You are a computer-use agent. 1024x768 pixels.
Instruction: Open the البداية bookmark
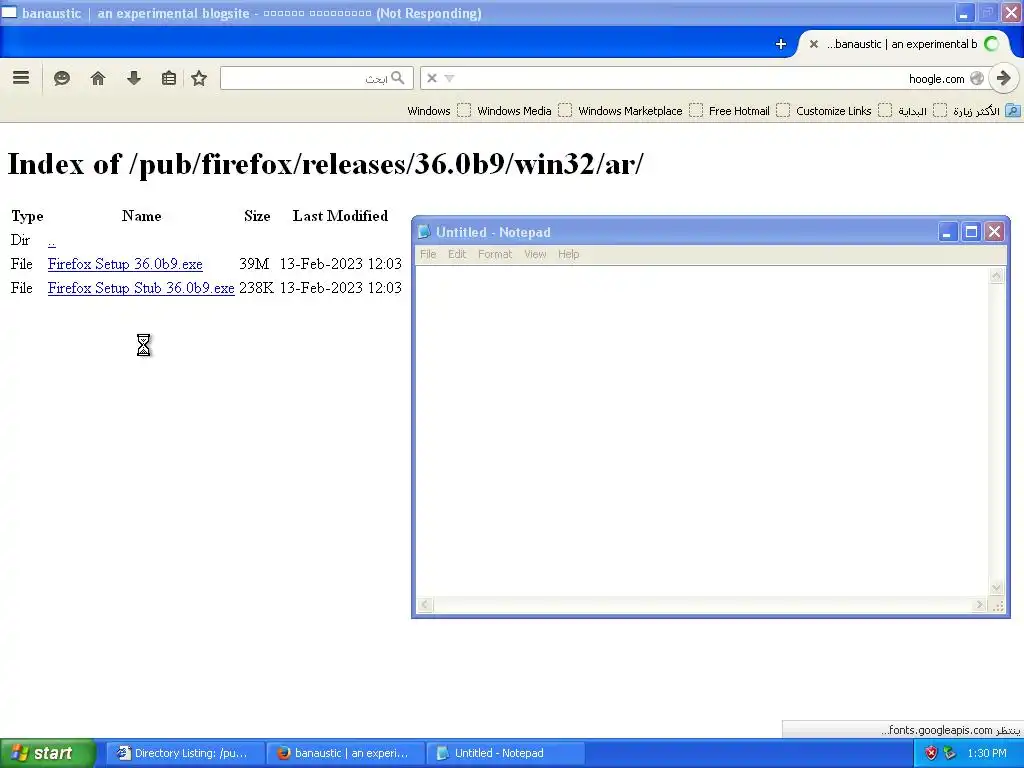pyautogui.click(x=922, y=111)
